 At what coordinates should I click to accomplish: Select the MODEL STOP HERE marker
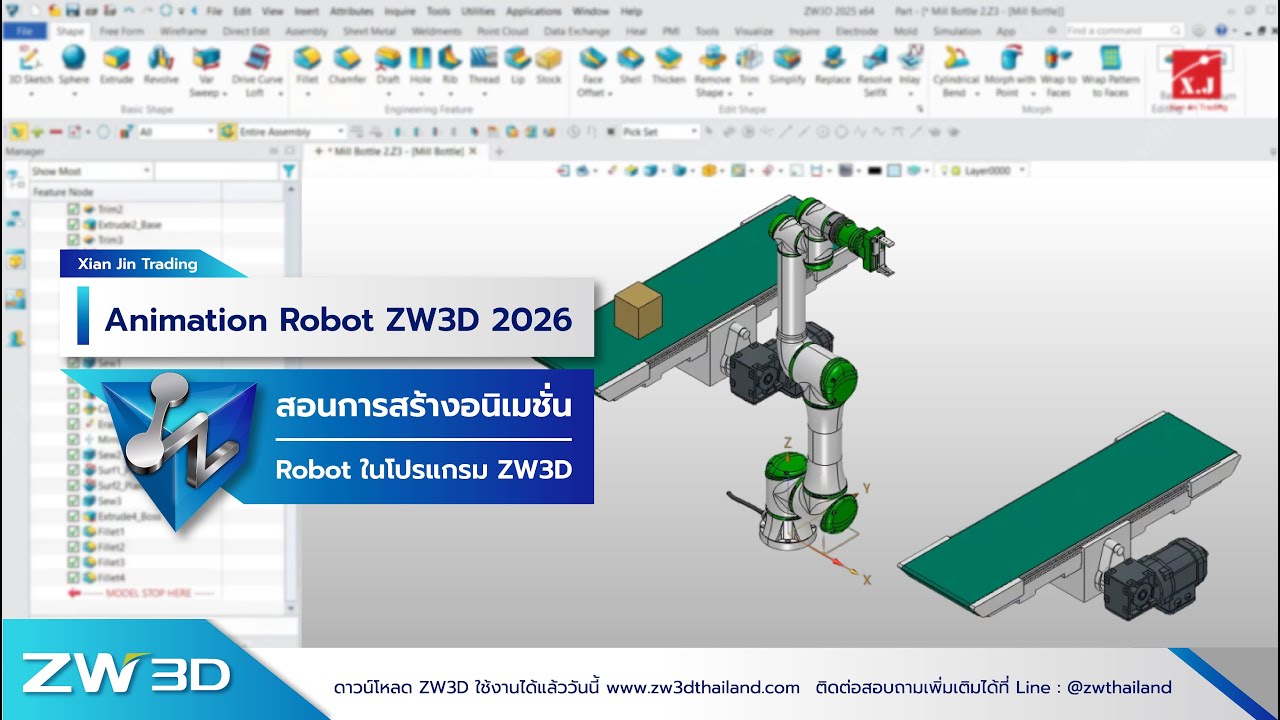[140, 593]
